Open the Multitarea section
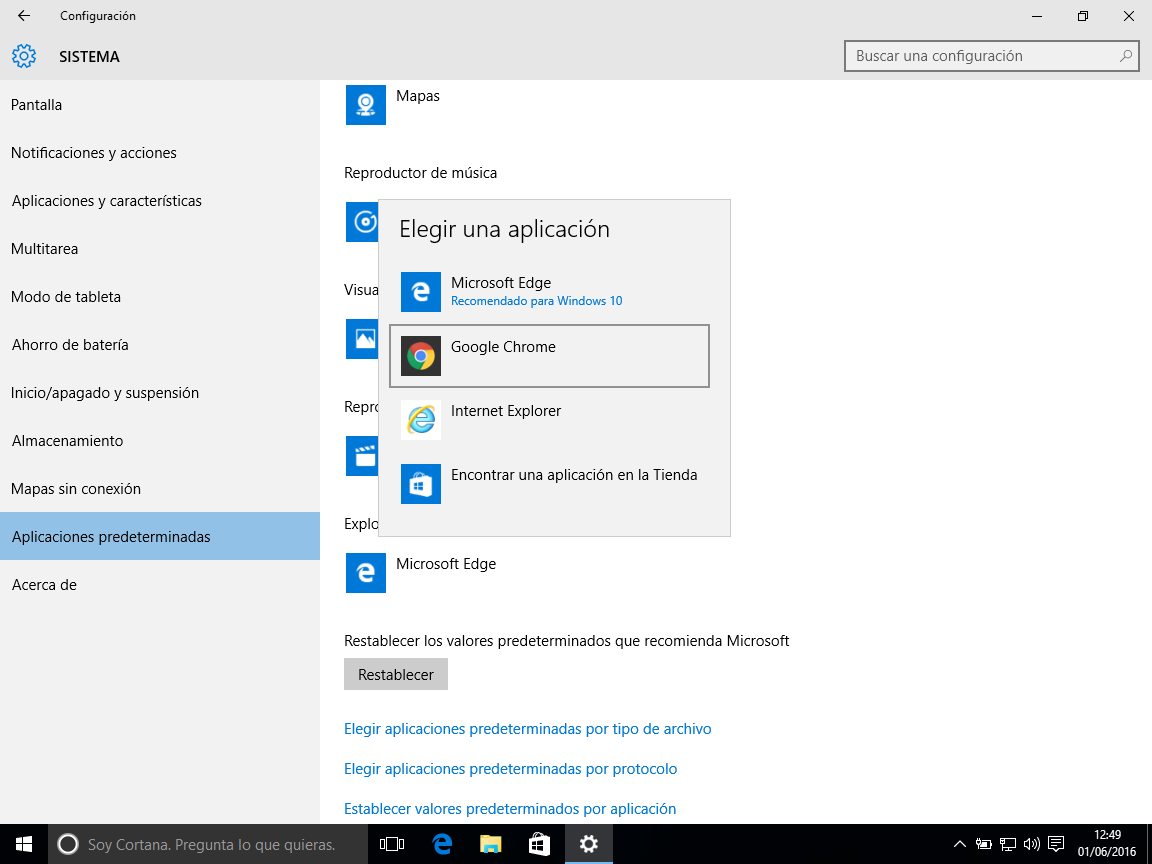The image size is (1152, 864). [x=160, y=248]
